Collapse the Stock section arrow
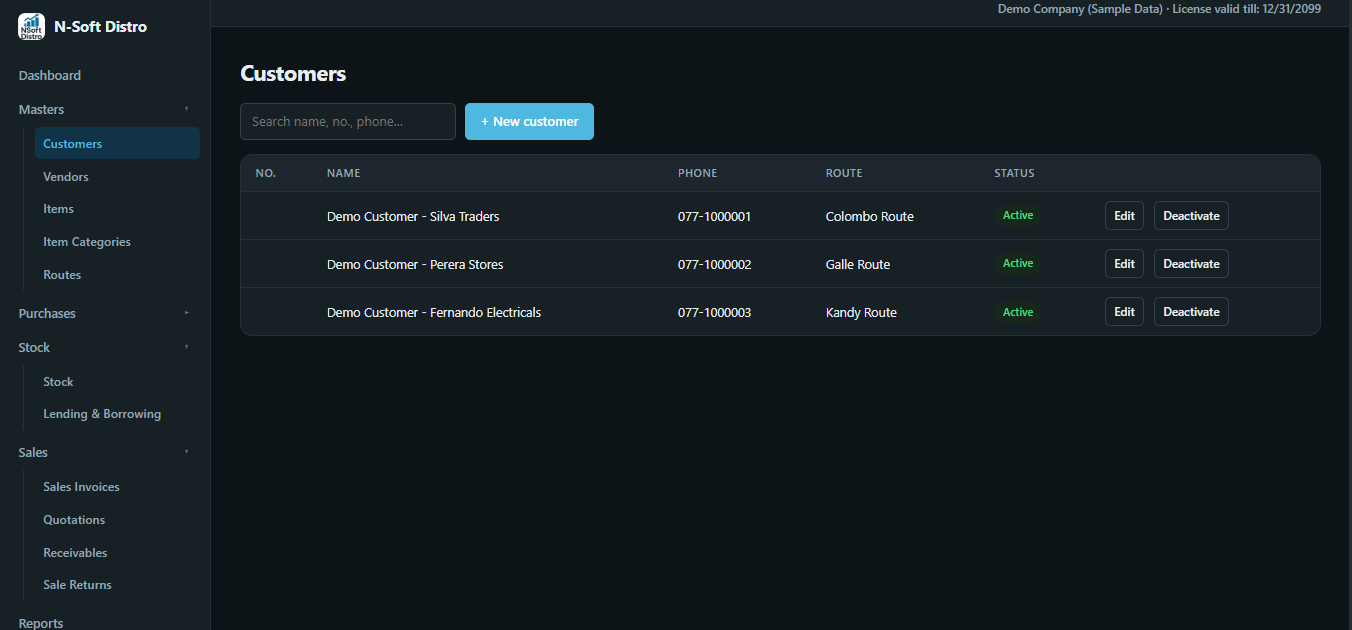The width and height of the screenshot is (1352, 630). pyautogui.click(x=186, y=347)
